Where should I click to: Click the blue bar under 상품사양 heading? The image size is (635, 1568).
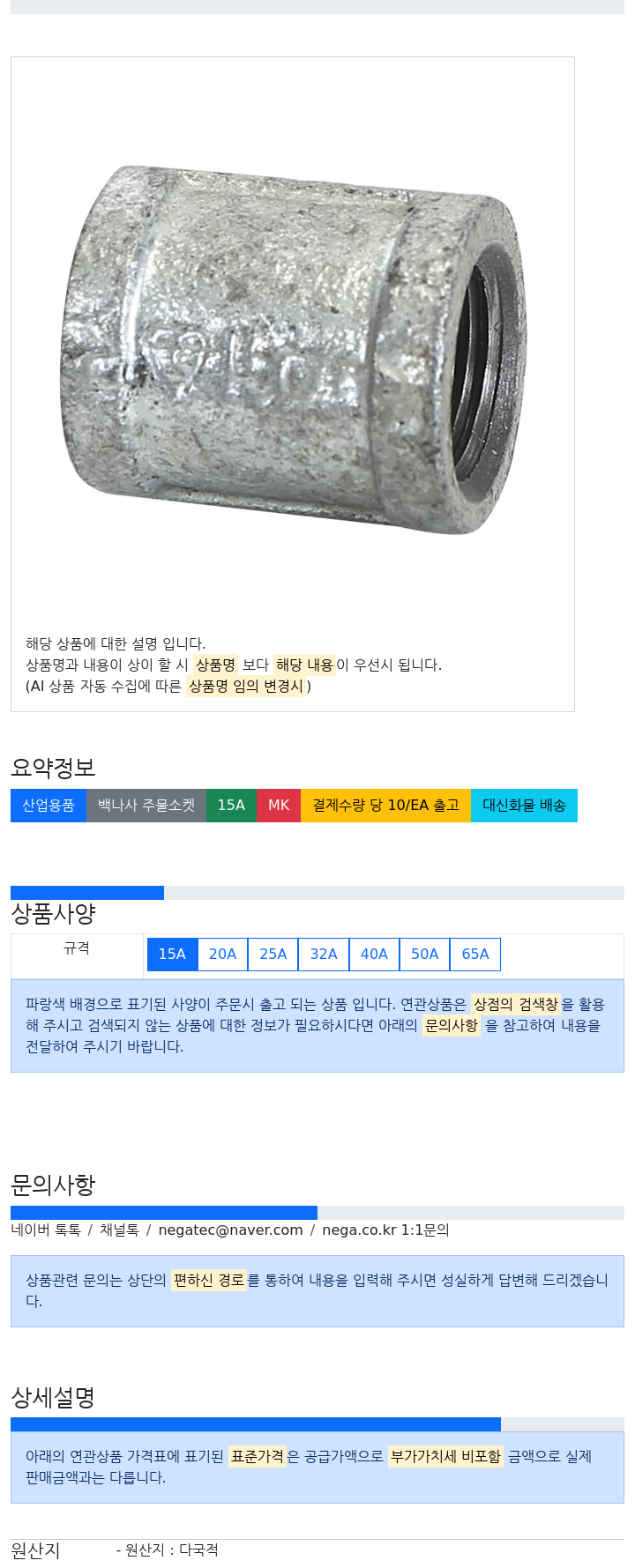pos(87,893)
